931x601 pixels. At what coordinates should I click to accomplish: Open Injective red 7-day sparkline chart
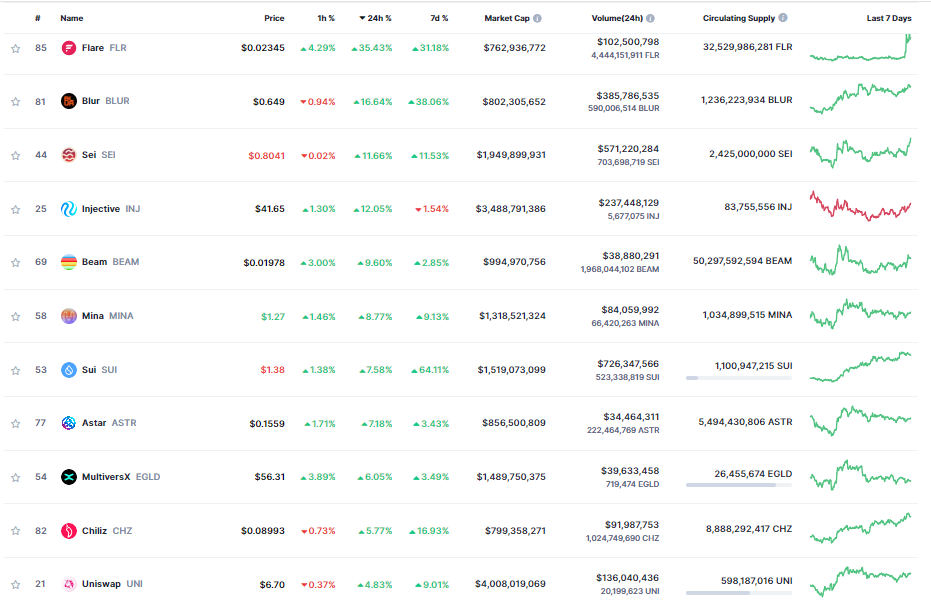(x=860, y=206)
